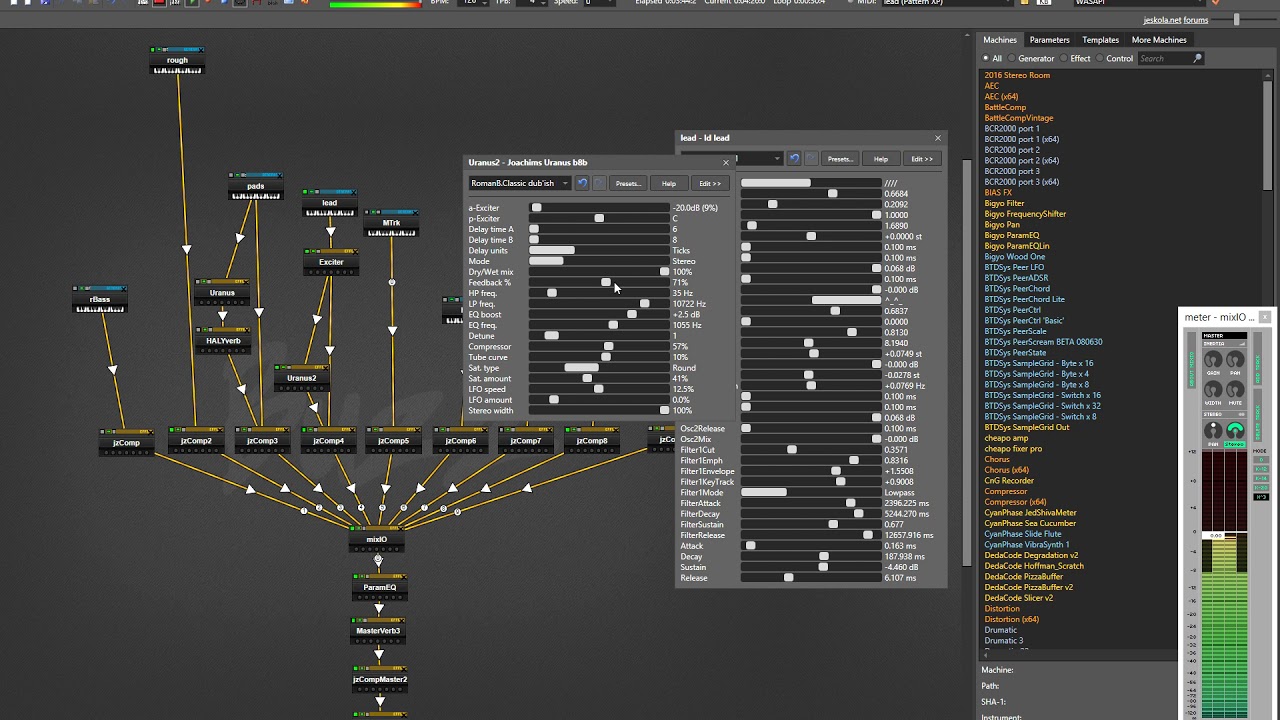Select the Uranus2 machine node
Screen dimensions: 1280x720
(301, 378)
